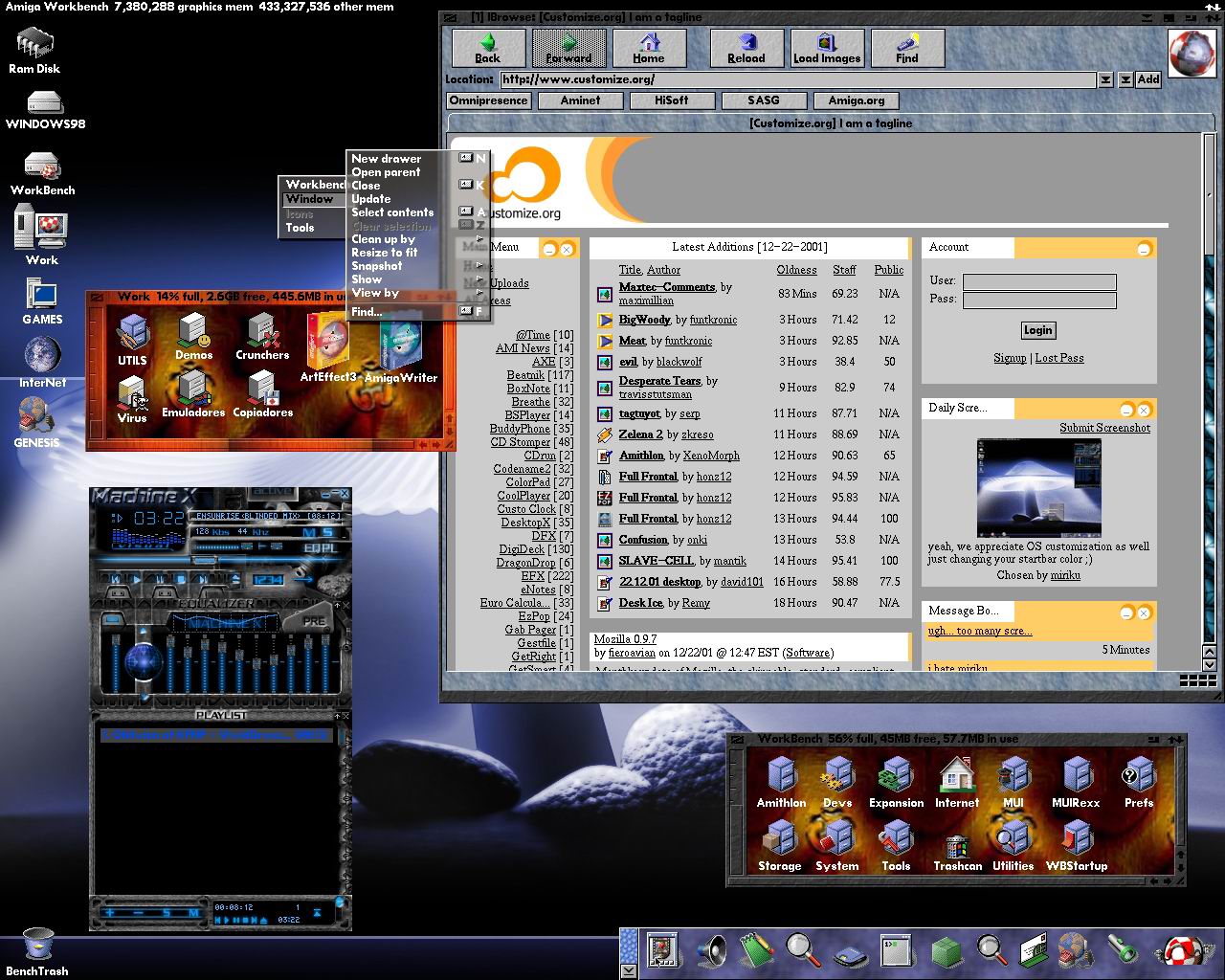
Task: Open the BigWoody link in Latest Additions
Action: click(644, 320)
